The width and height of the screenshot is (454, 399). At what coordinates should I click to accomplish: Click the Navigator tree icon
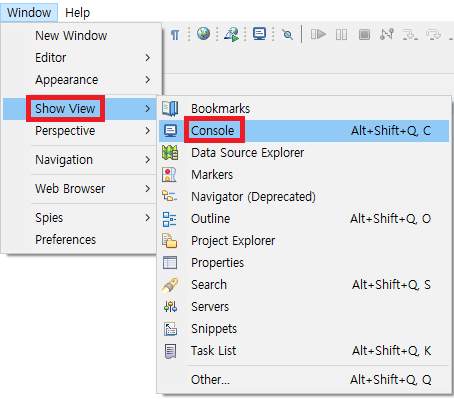click(x=169, y=196)
